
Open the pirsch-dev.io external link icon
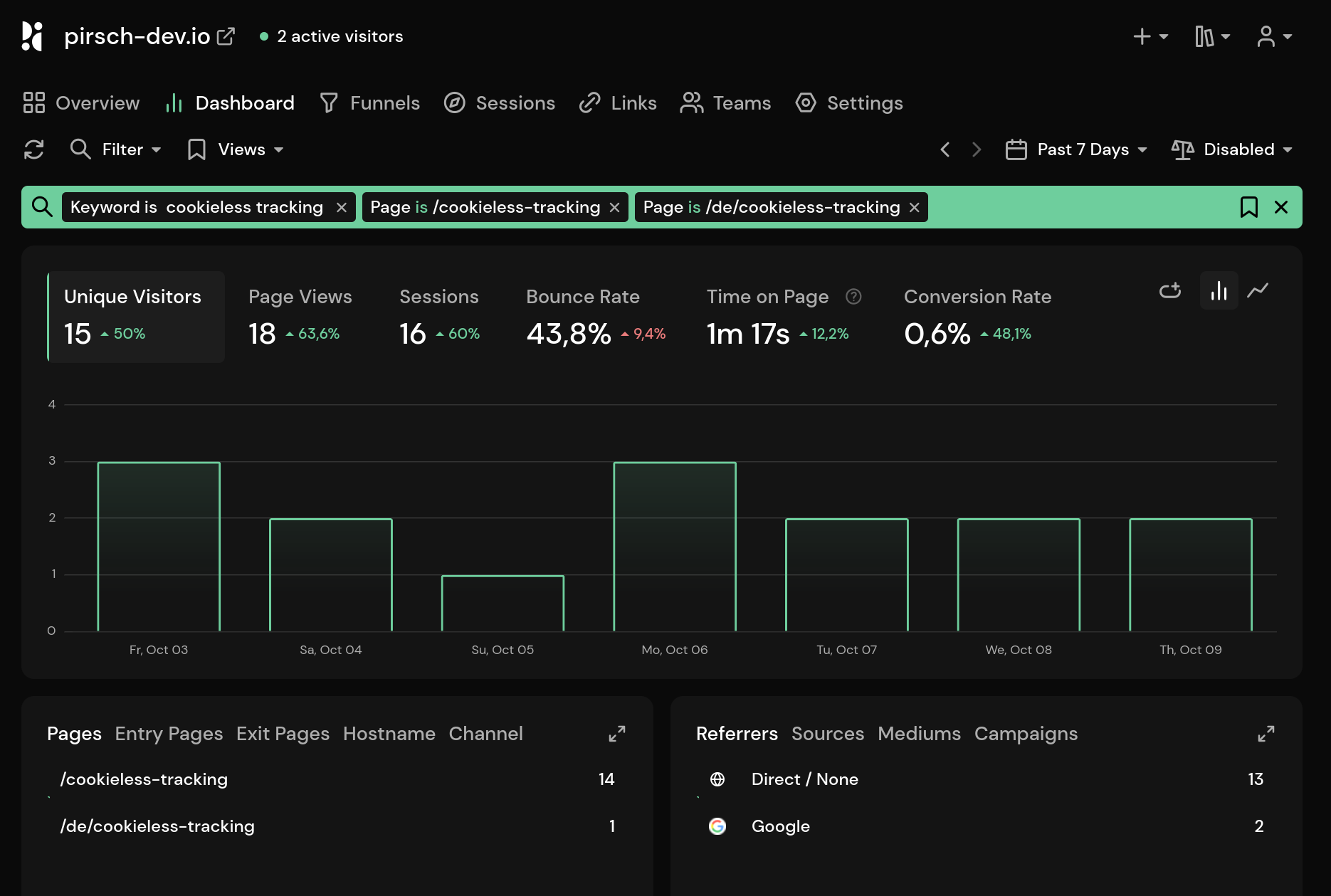point(226,36)
